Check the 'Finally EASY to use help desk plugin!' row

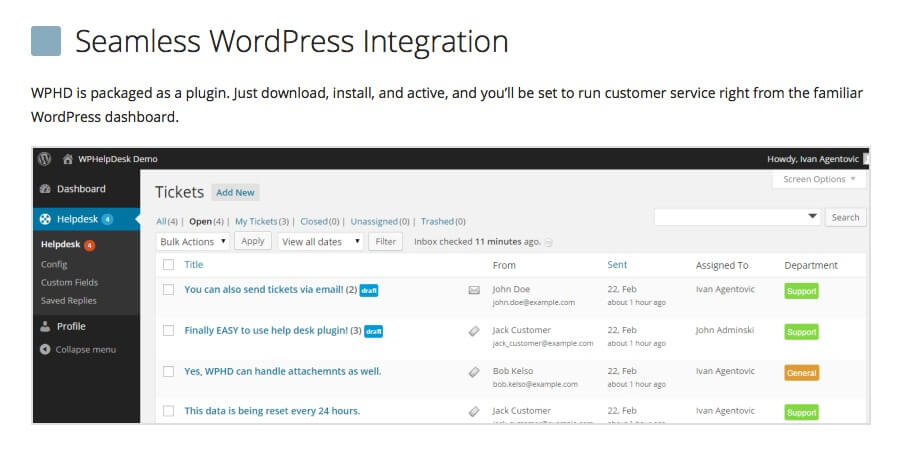tap(168, 330)
